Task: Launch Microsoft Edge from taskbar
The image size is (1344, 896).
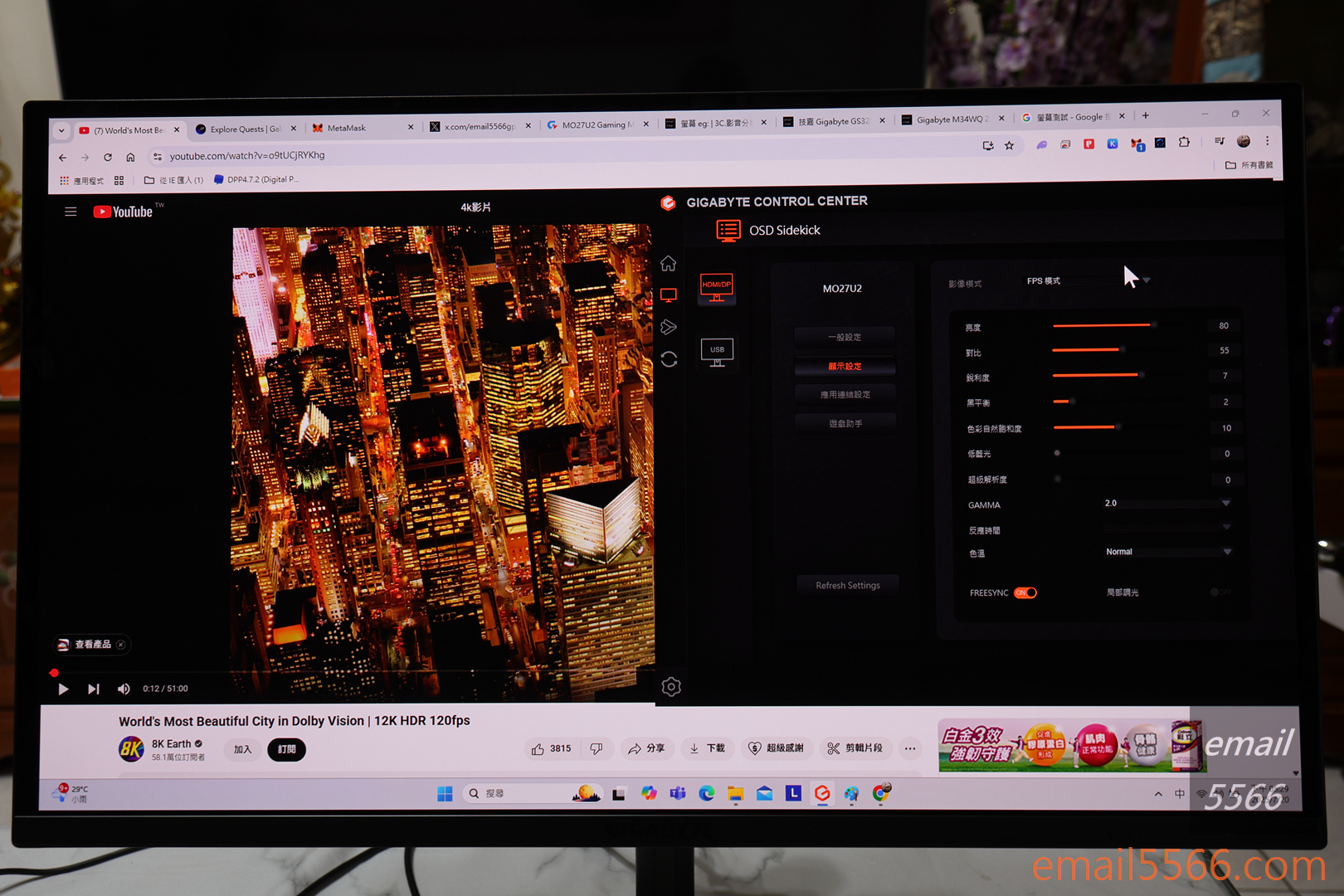Action: [706, 794]
